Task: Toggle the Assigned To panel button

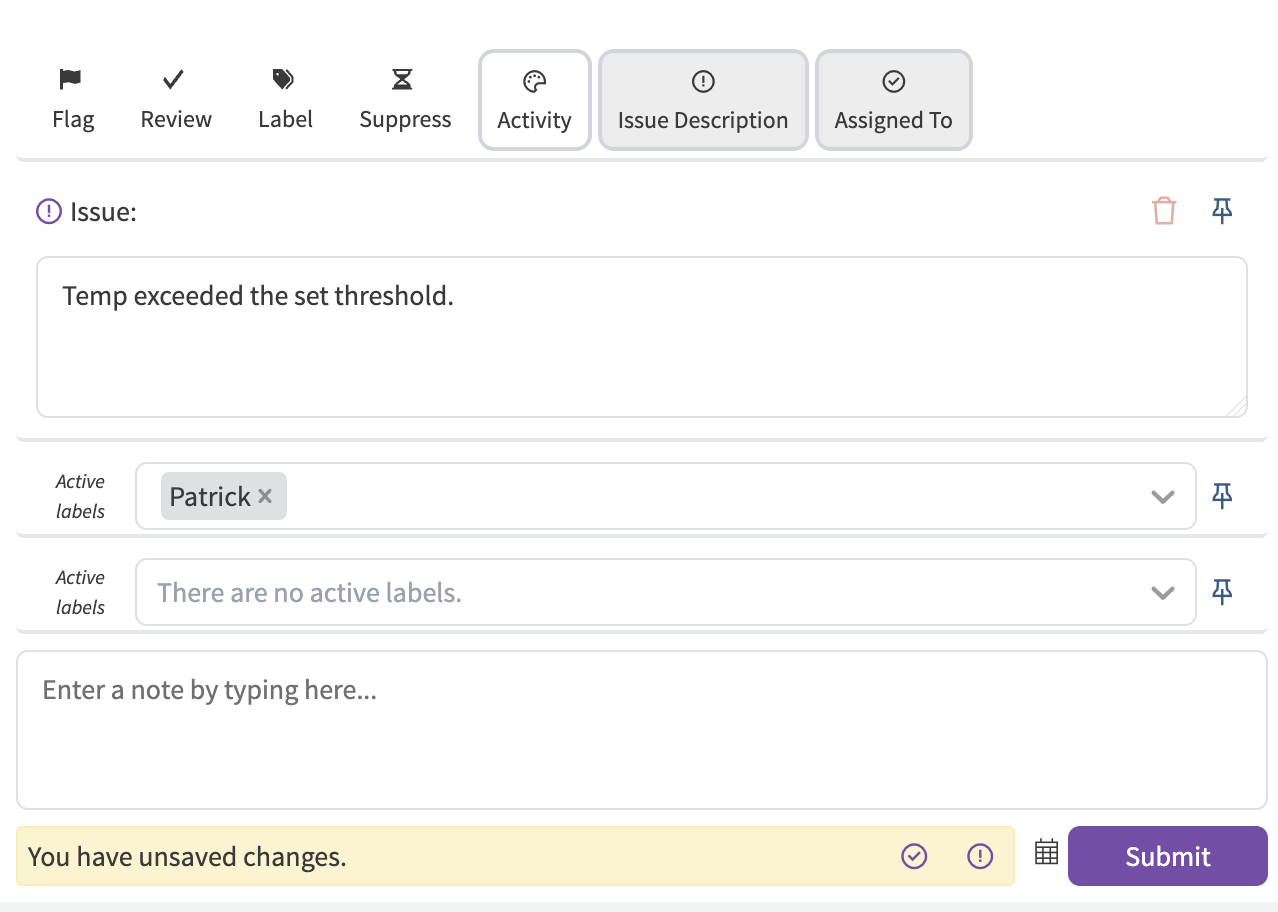Action: (894, 100)
